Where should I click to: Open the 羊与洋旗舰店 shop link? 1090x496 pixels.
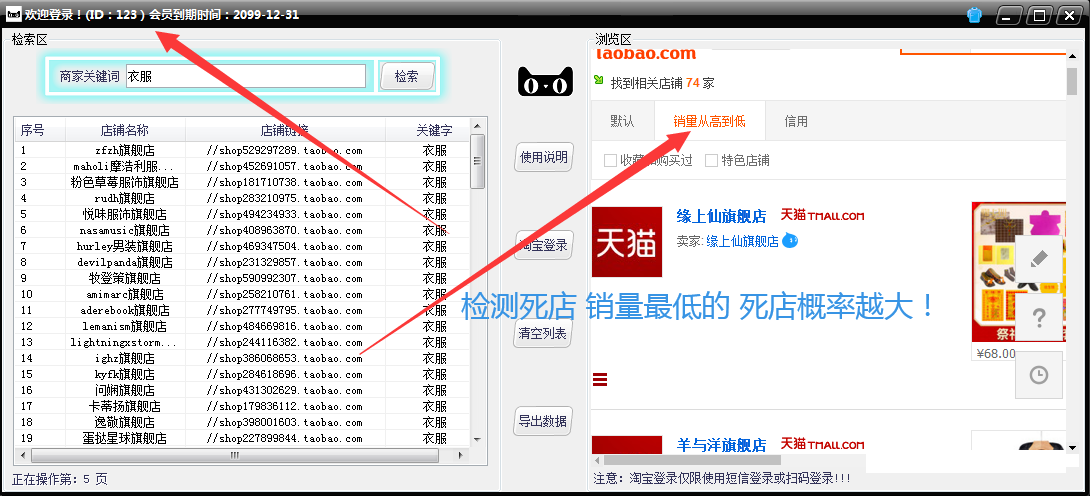point(722,445)
